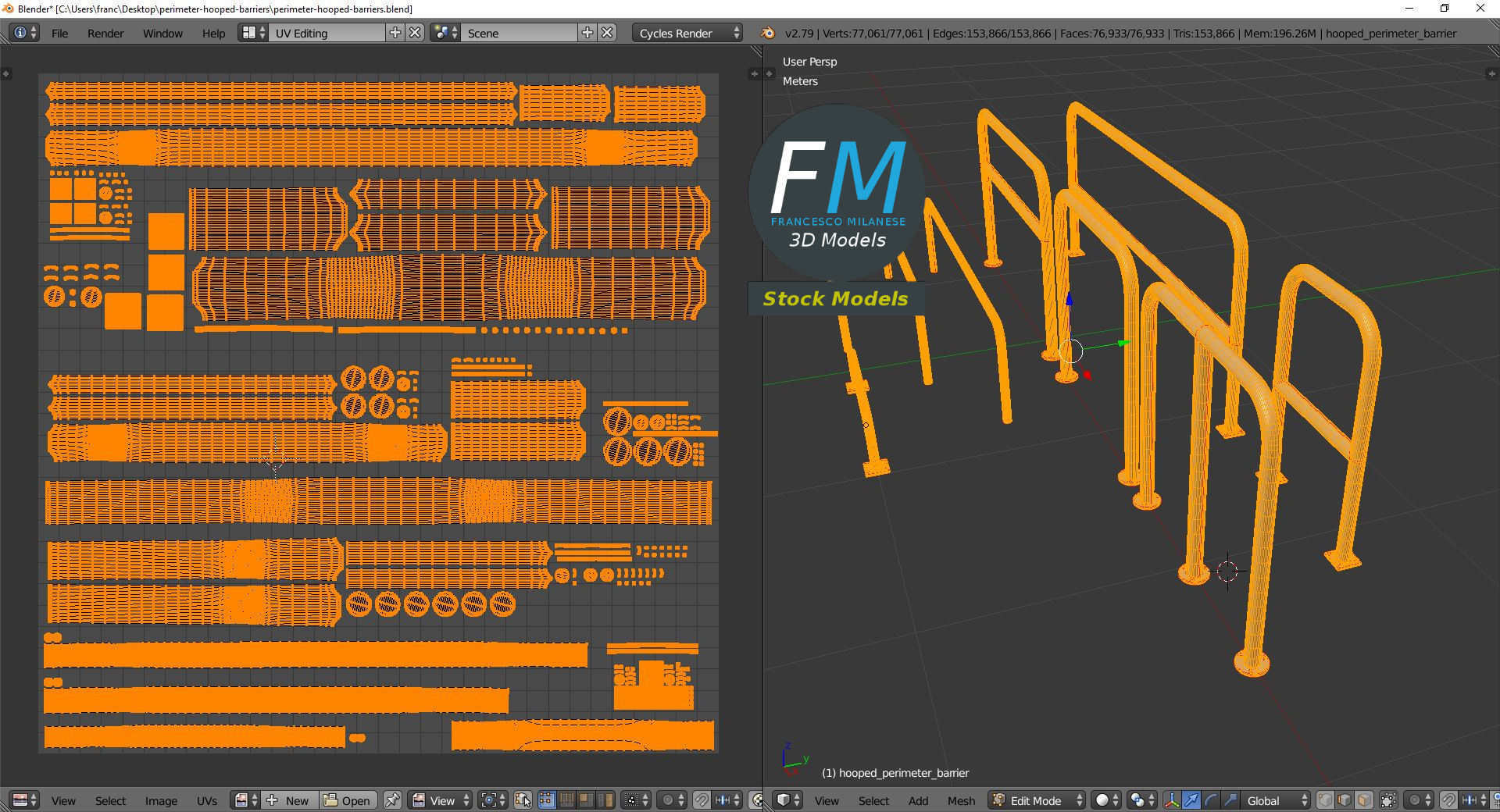Open the Info editor type selector
Screen dimensions: 1500x812
pos(24,33)
